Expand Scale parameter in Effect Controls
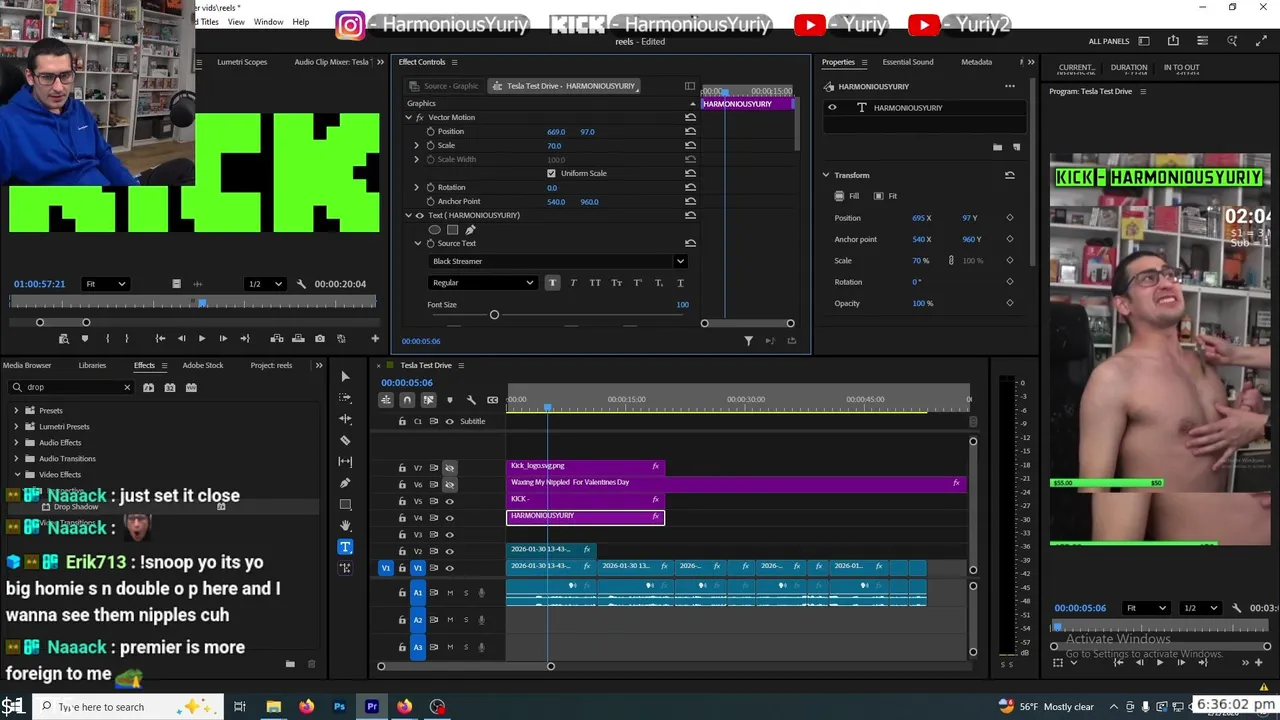1280x720 pixels. [x=417, y=145]
